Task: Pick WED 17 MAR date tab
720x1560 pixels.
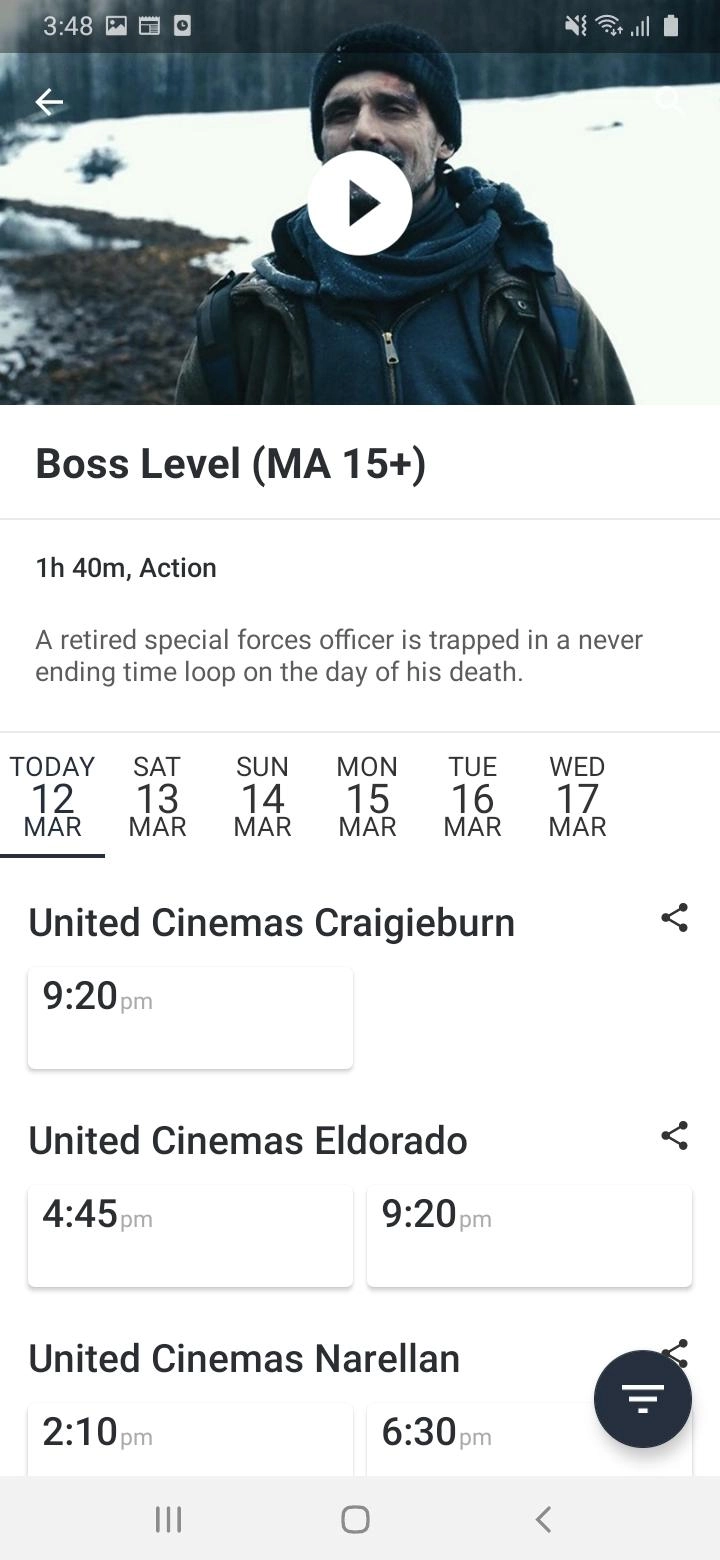Action: [x=577, y=797]
